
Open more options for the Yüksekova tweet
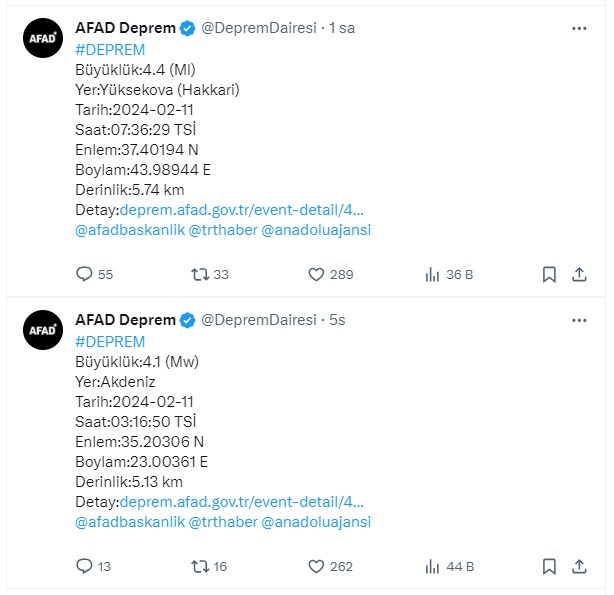pyautogui.click(x=579, y=28)
